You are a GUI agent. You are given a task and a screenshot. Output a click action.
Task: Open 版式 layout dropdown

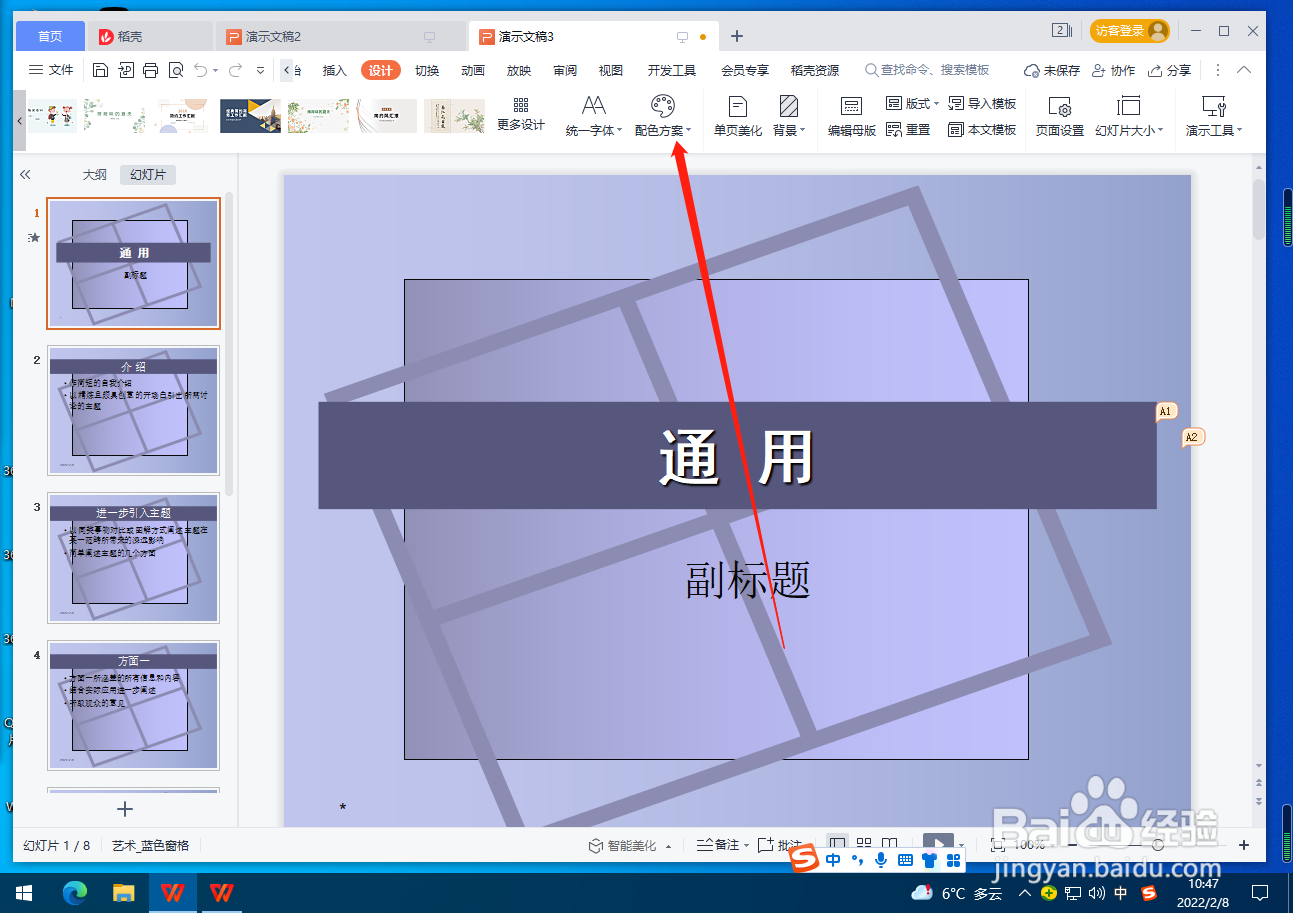point(912,104)
